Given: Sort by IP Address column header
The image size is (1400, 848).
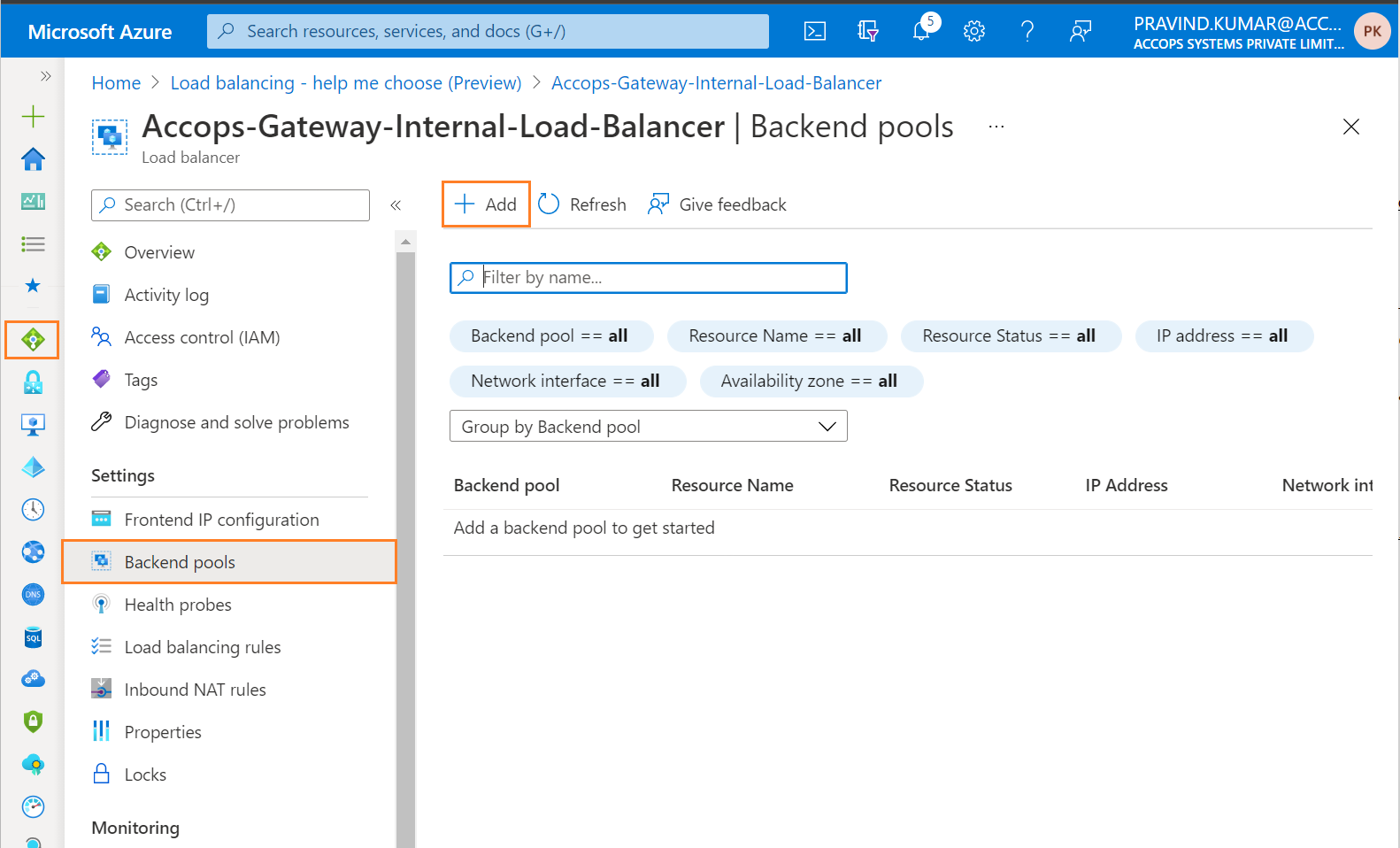Looking at the screenshot, I should (1127, 486).
